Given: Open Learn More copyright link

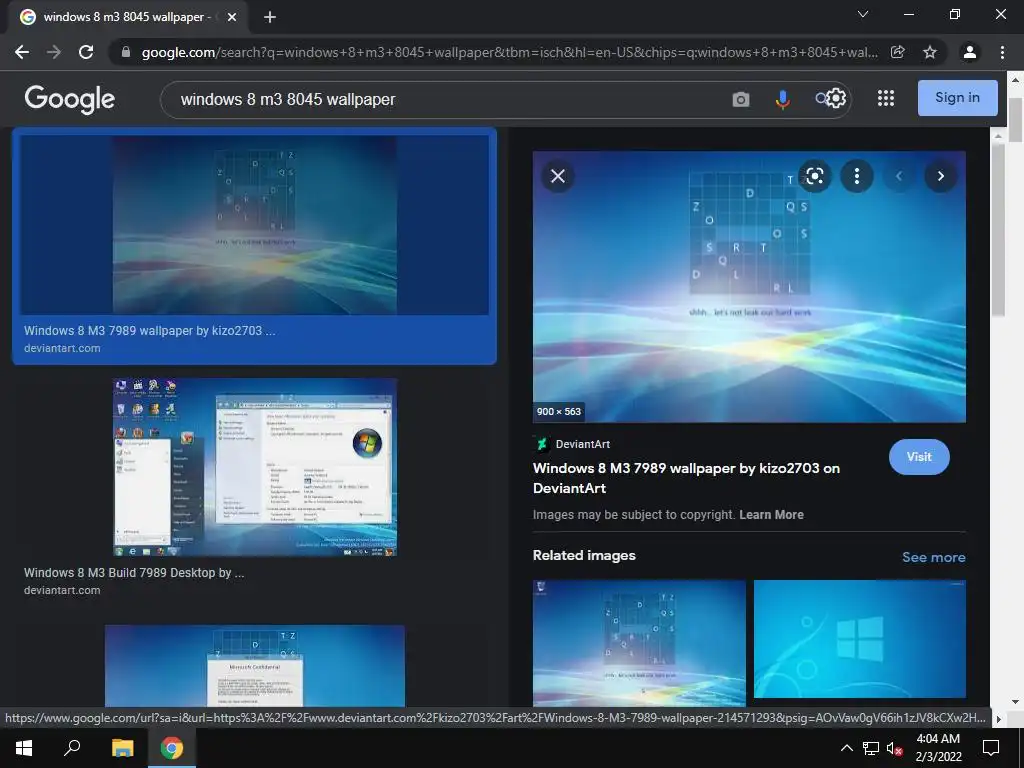Looking at the screenshot, I should (771, 515).
